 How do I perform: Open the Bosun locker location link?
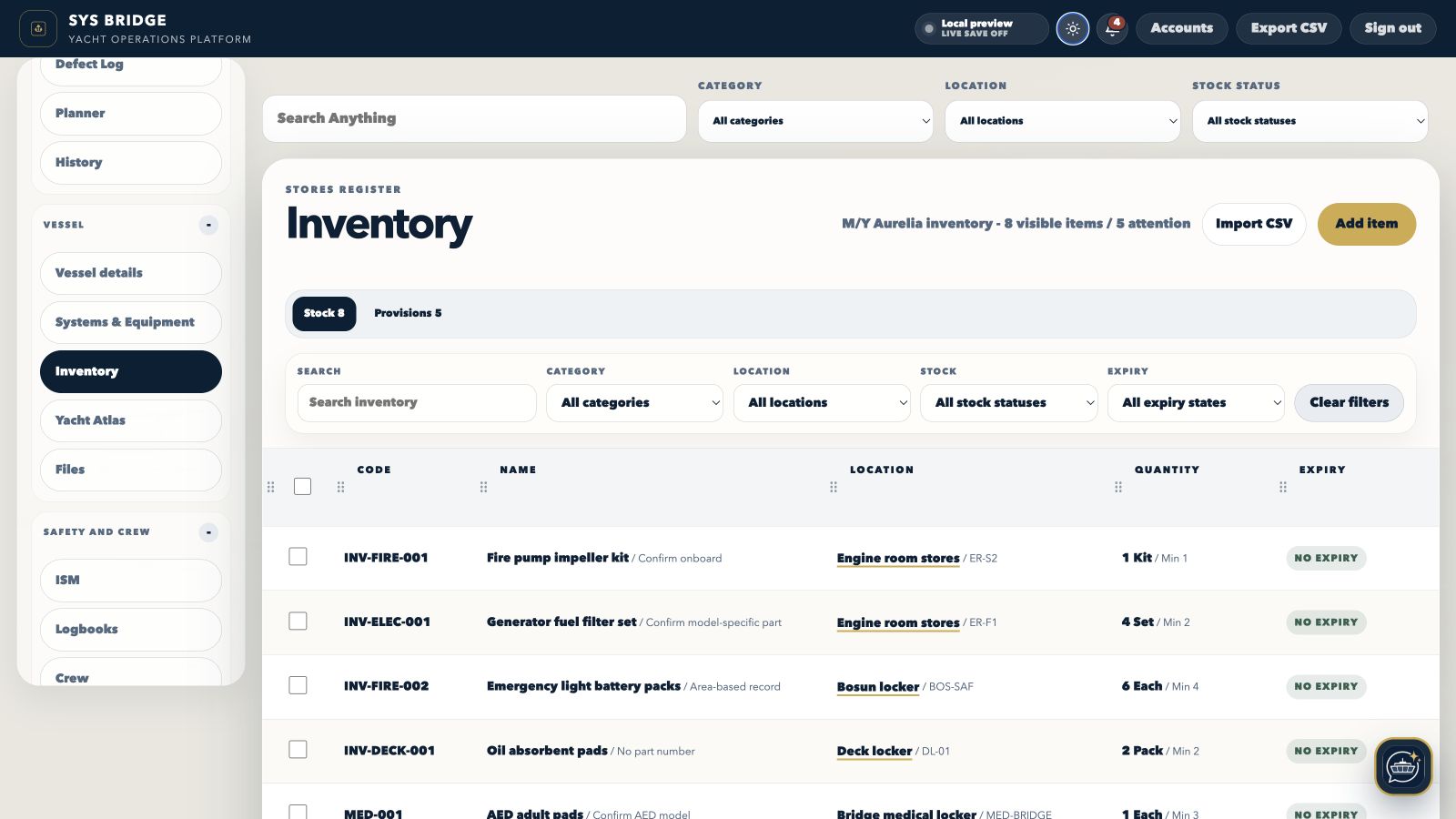coord(878,686)
